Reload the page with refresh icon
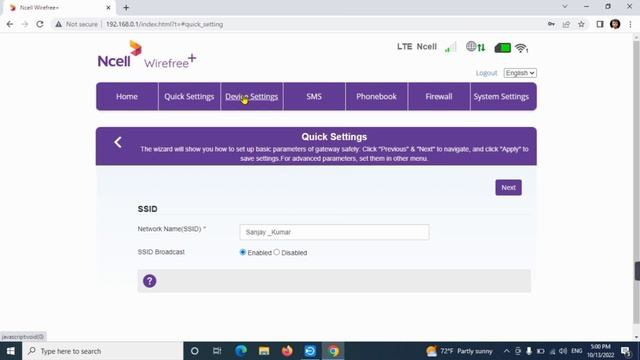 [40, 24]
